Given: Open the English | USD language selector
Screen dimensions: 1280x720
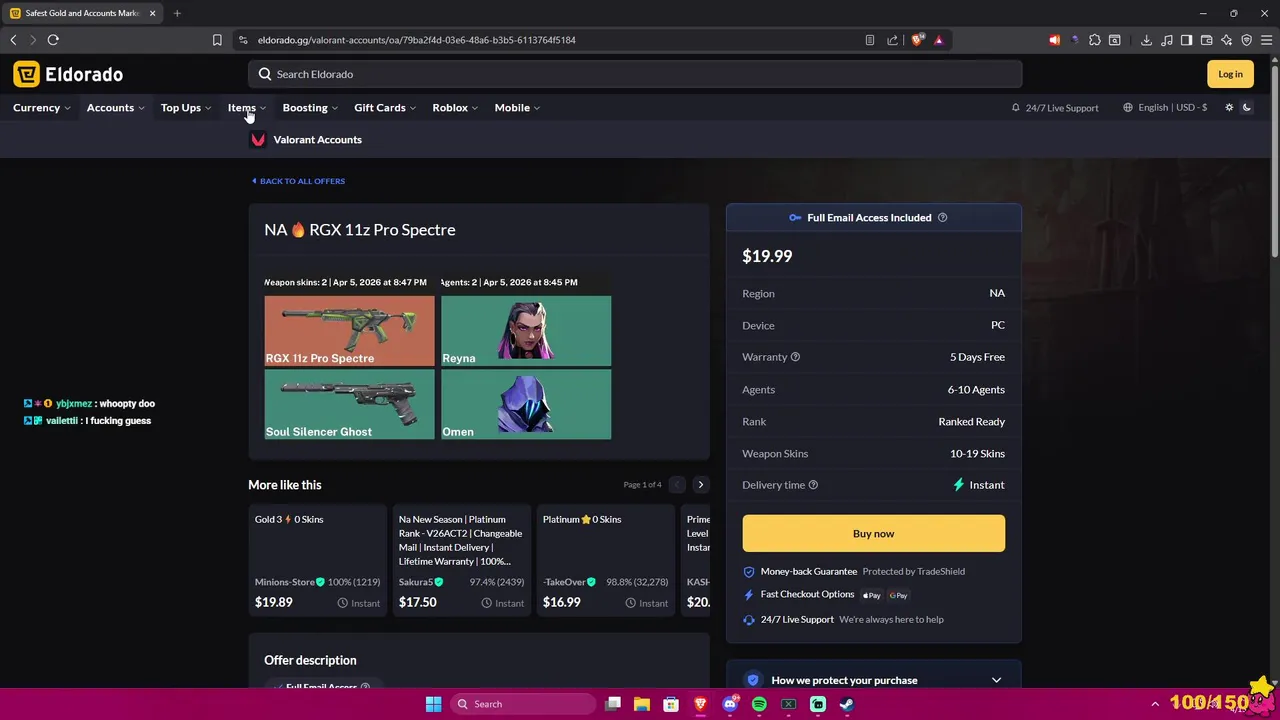Looking at the screenshot, I should coord(1165,107).
